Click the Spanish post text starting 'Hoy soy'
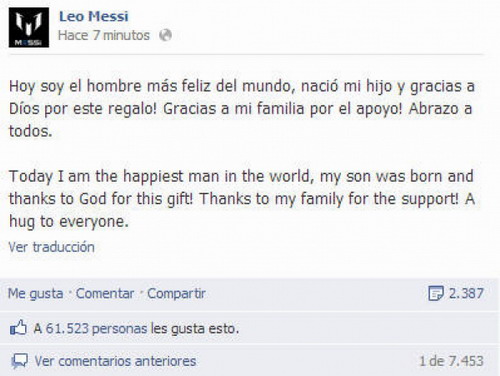Image resolution: width=500 pixels, height=376 pixels. [242, 109]
